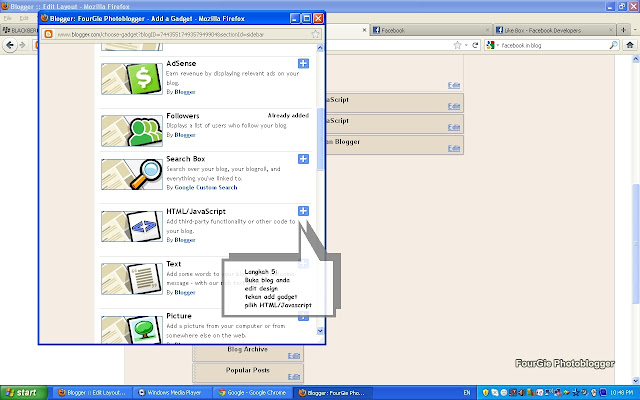
Task: Open the Search Box gadget title
Action: point(186,159)
